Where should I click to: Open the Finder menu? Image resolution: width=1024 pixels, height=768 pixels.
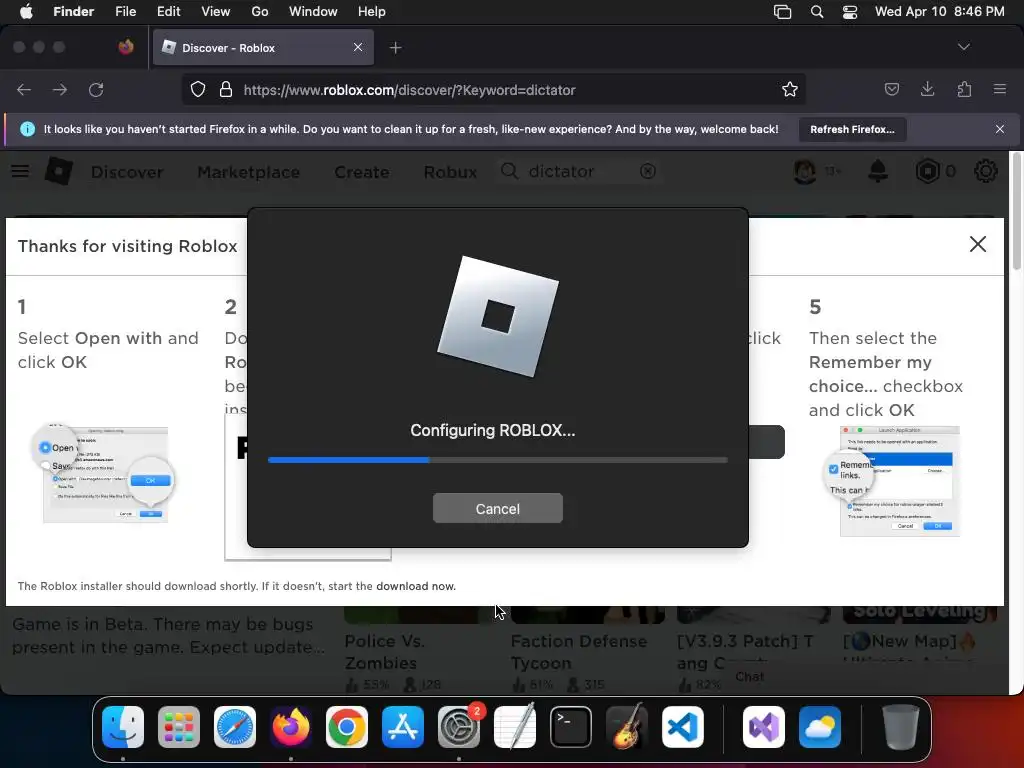coord(73,12)
